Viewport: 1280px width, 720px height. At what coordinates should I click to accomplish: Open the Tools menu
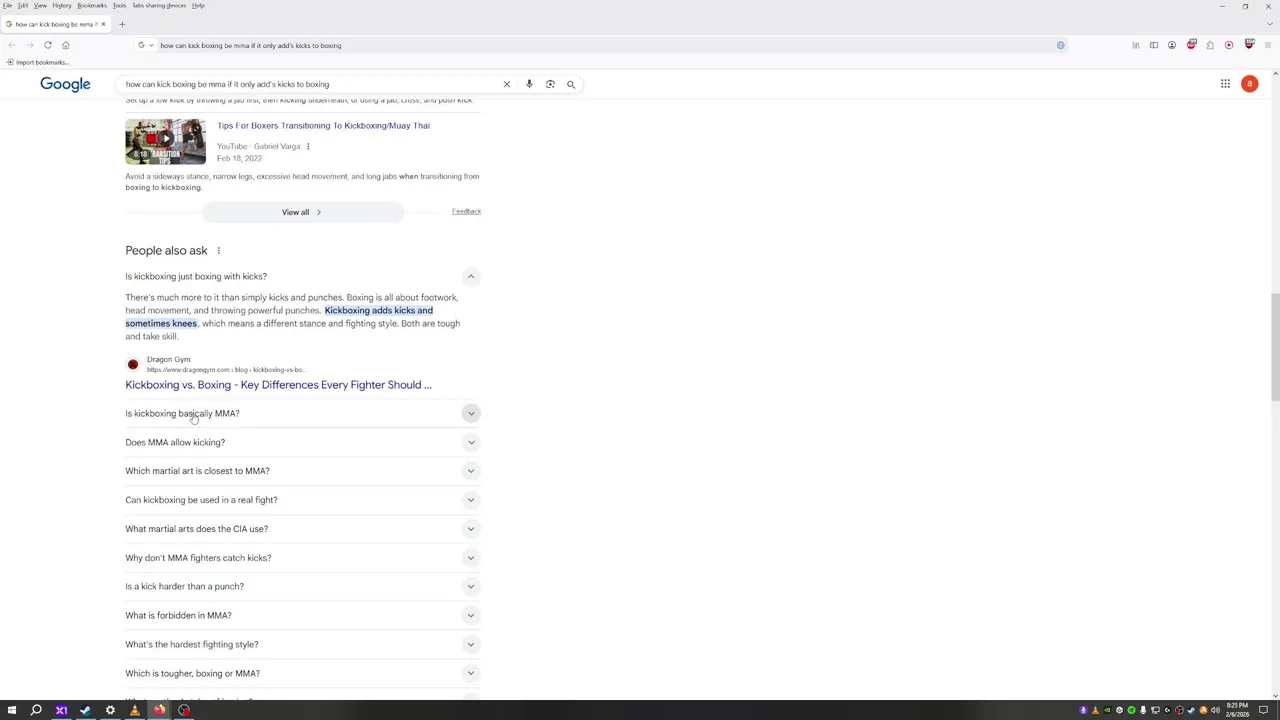coord(119,6)
